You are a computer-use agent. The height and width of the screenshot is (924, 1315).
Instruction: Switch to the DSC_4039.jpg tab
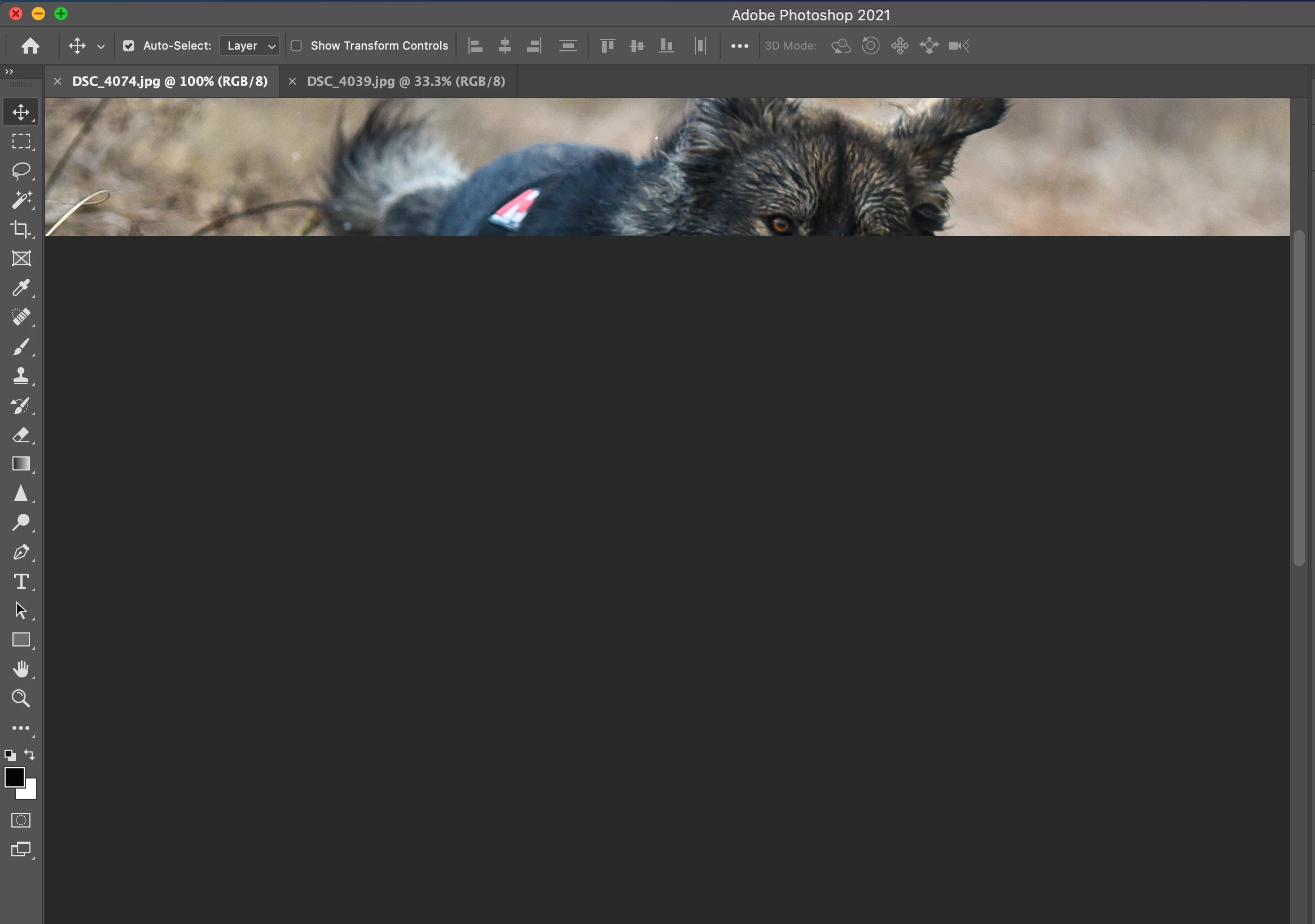coord(405,81)
